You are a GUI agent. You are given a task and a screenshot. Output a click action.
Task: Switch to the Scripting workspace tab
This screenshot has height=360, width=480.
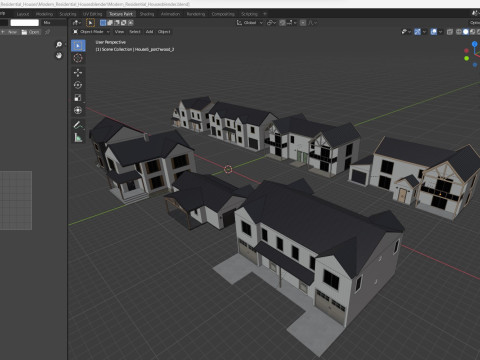click(x=249, y=14)
